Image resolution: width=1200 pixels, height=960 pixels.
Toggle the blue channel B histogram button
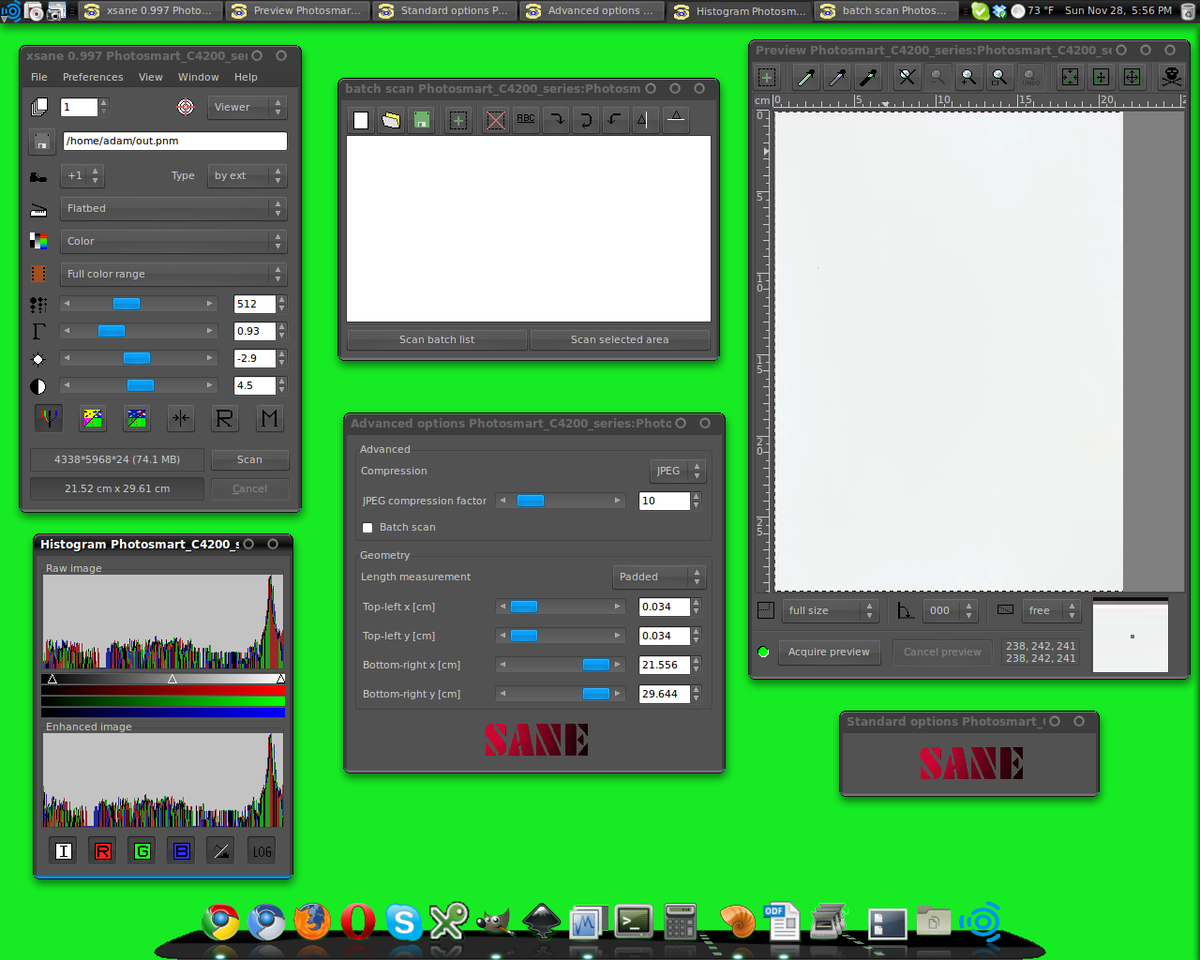pos(181,851)
